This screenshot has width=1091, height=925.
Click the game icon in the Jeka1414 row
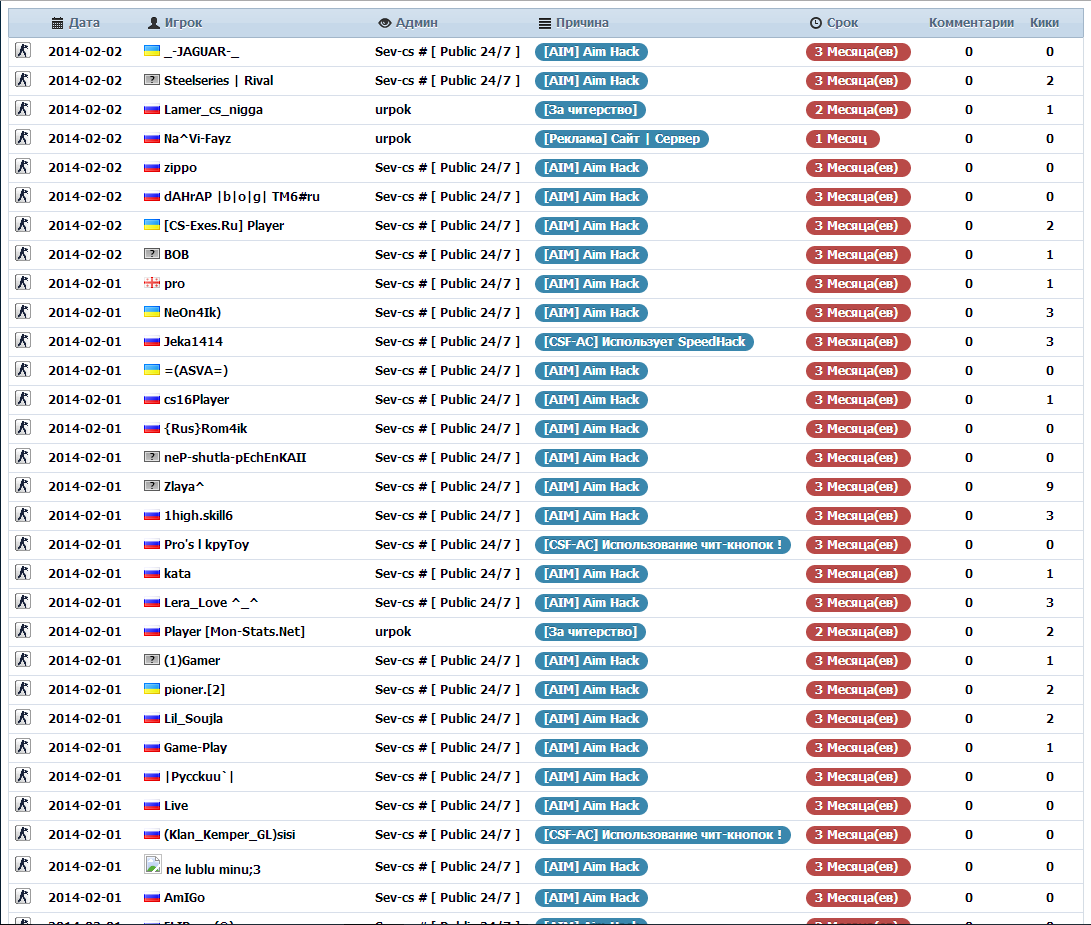point(23,340)
